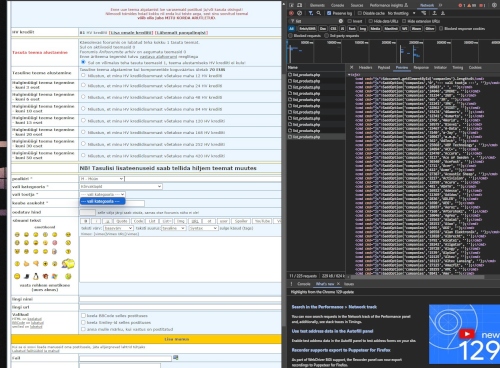Viewport: 500px width, 368px height.
Task: Open the No throttling dropdown
Action: 401,13
